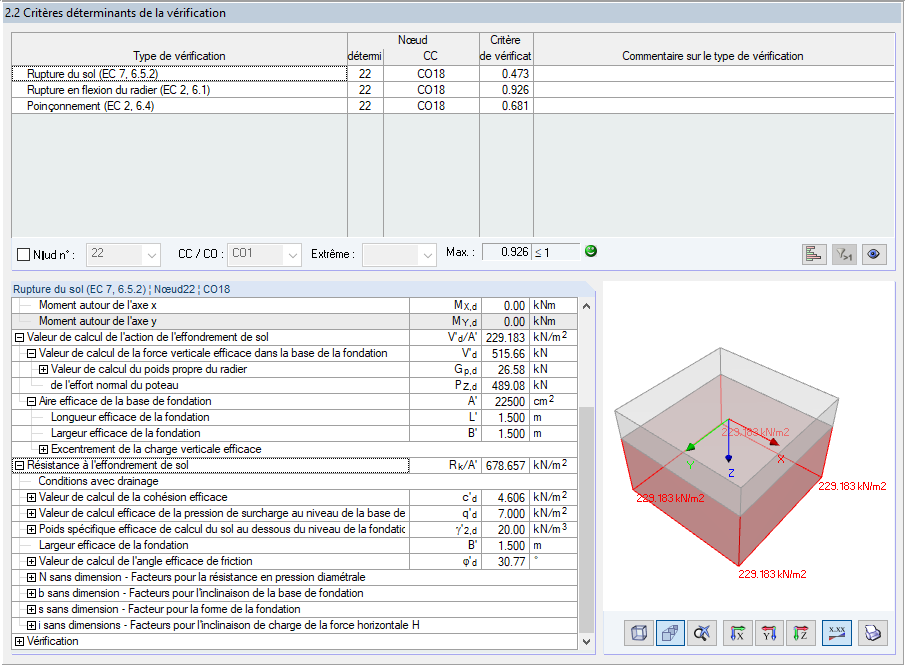Expand the Vérification node

coord(19,642)
